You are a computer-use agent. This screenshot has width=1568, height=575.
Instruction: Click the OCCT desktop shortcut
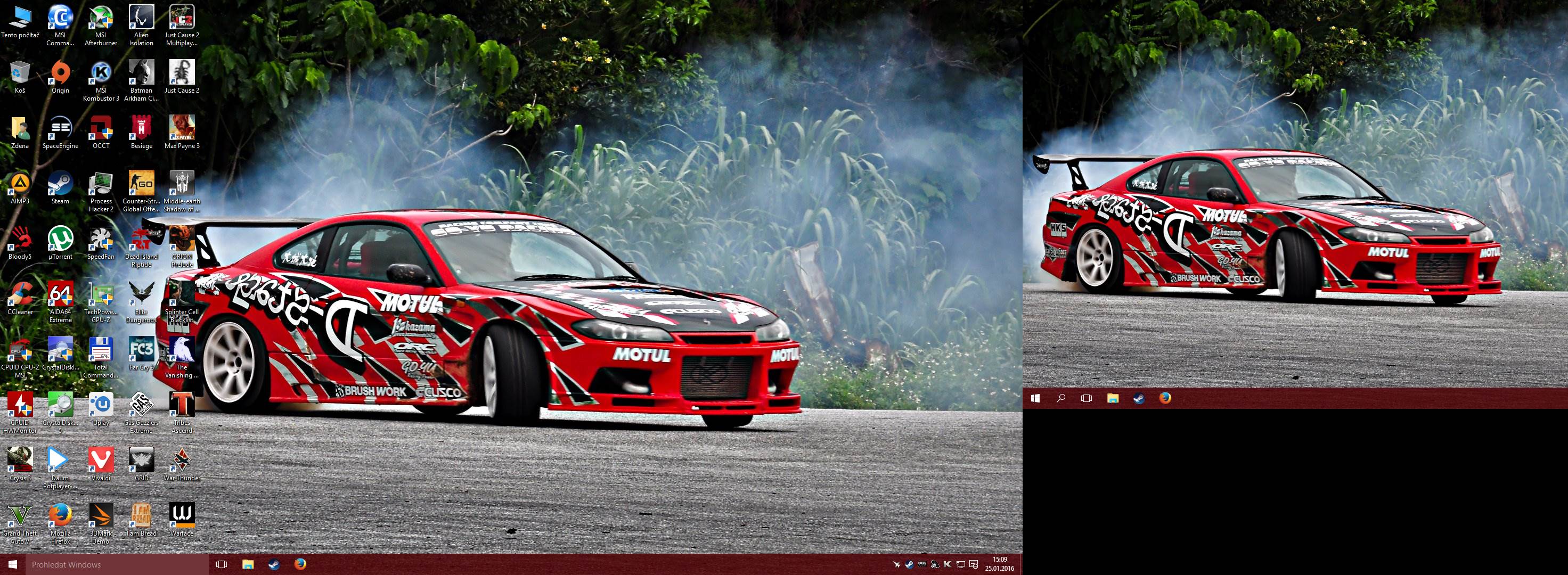tap(101, 133)
